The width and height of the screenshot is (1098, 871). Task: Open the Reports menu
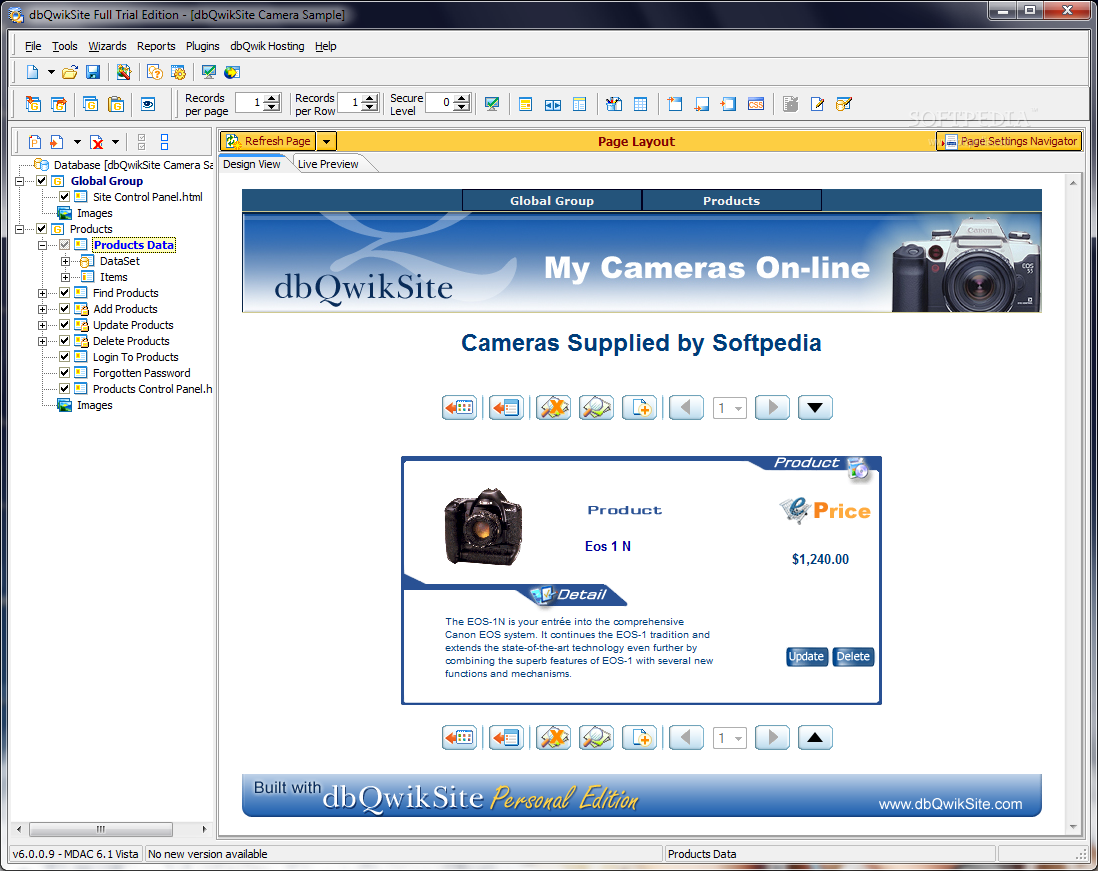click(x=156, y=46)
